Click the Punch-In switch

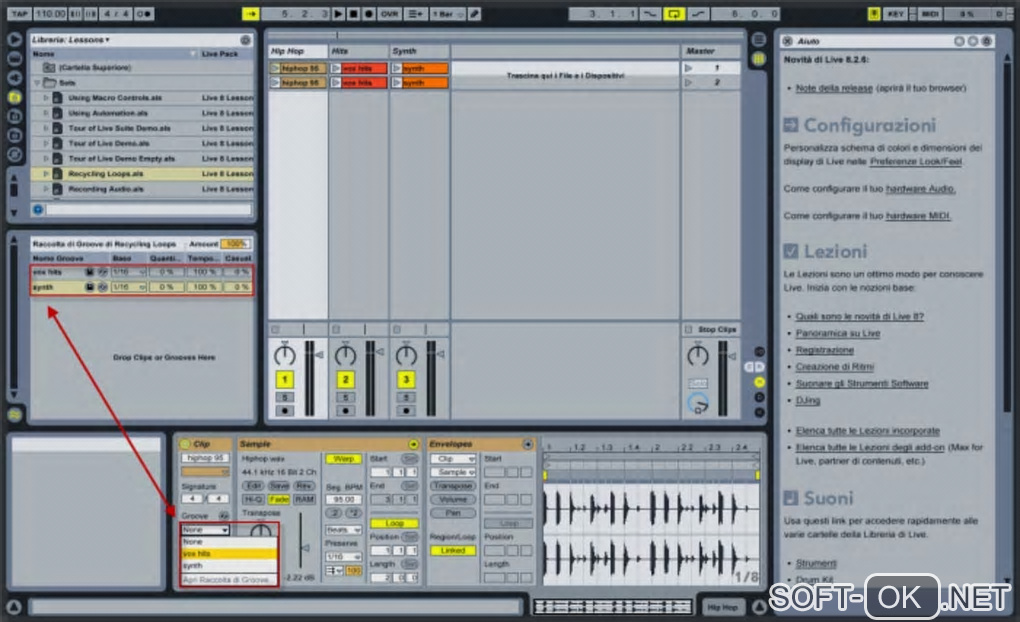(650, 13)
